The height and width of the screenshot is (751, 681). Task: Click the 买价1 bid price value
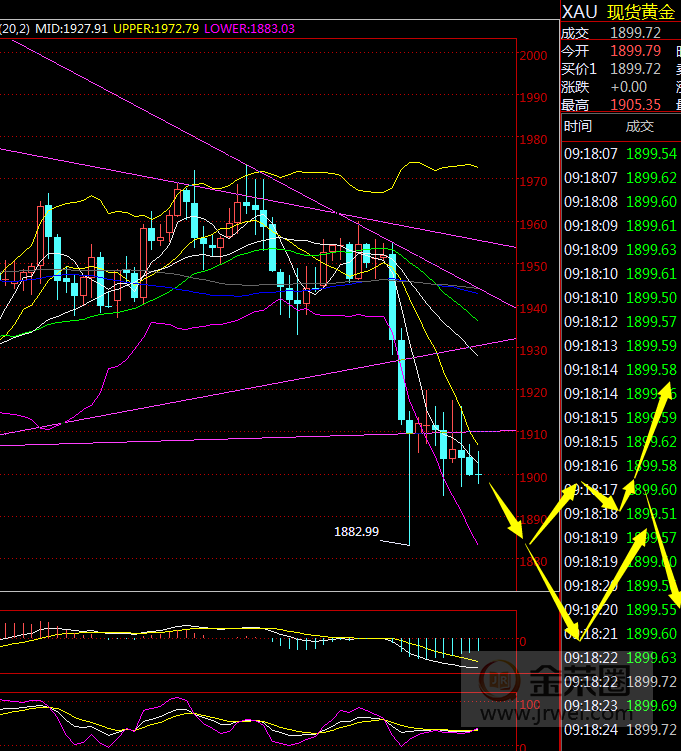click(x=635, y=68)
